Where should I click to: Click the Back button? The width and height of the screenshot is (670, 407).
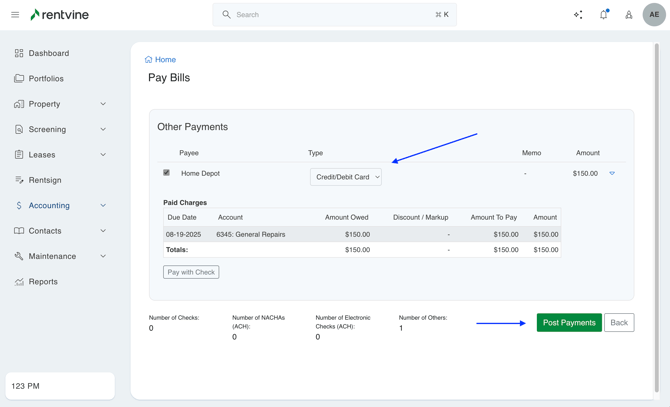tap(619, 323)
